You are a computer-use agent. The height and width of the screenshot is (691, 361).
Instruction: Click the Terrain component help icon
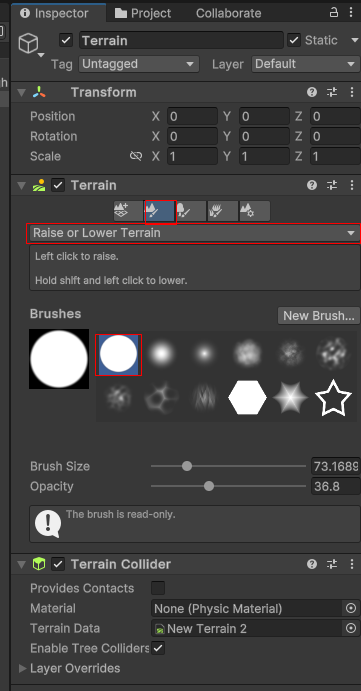312,185
